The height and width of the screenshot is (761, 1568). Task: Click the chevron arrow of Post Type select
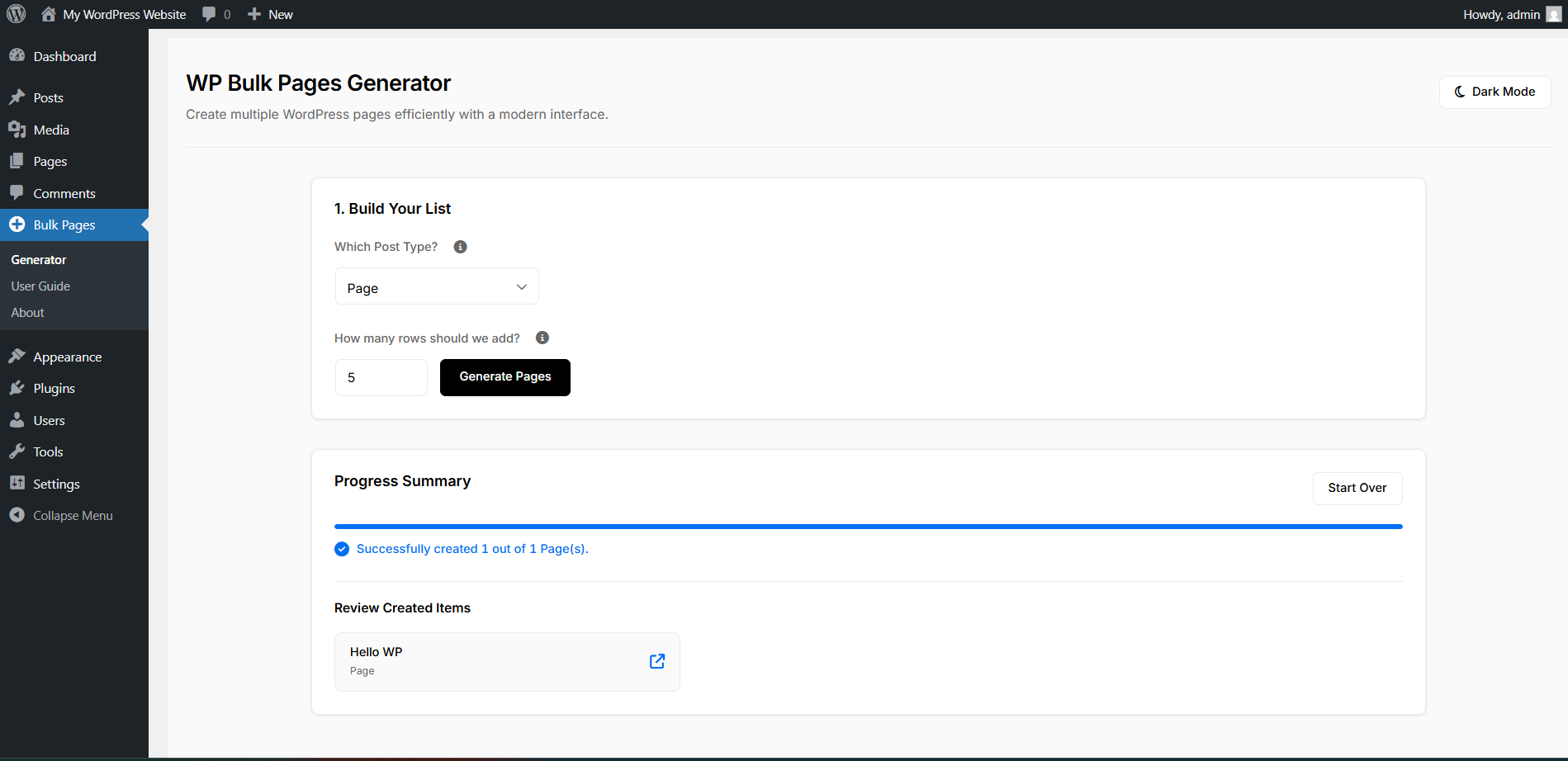coord(522,287)
